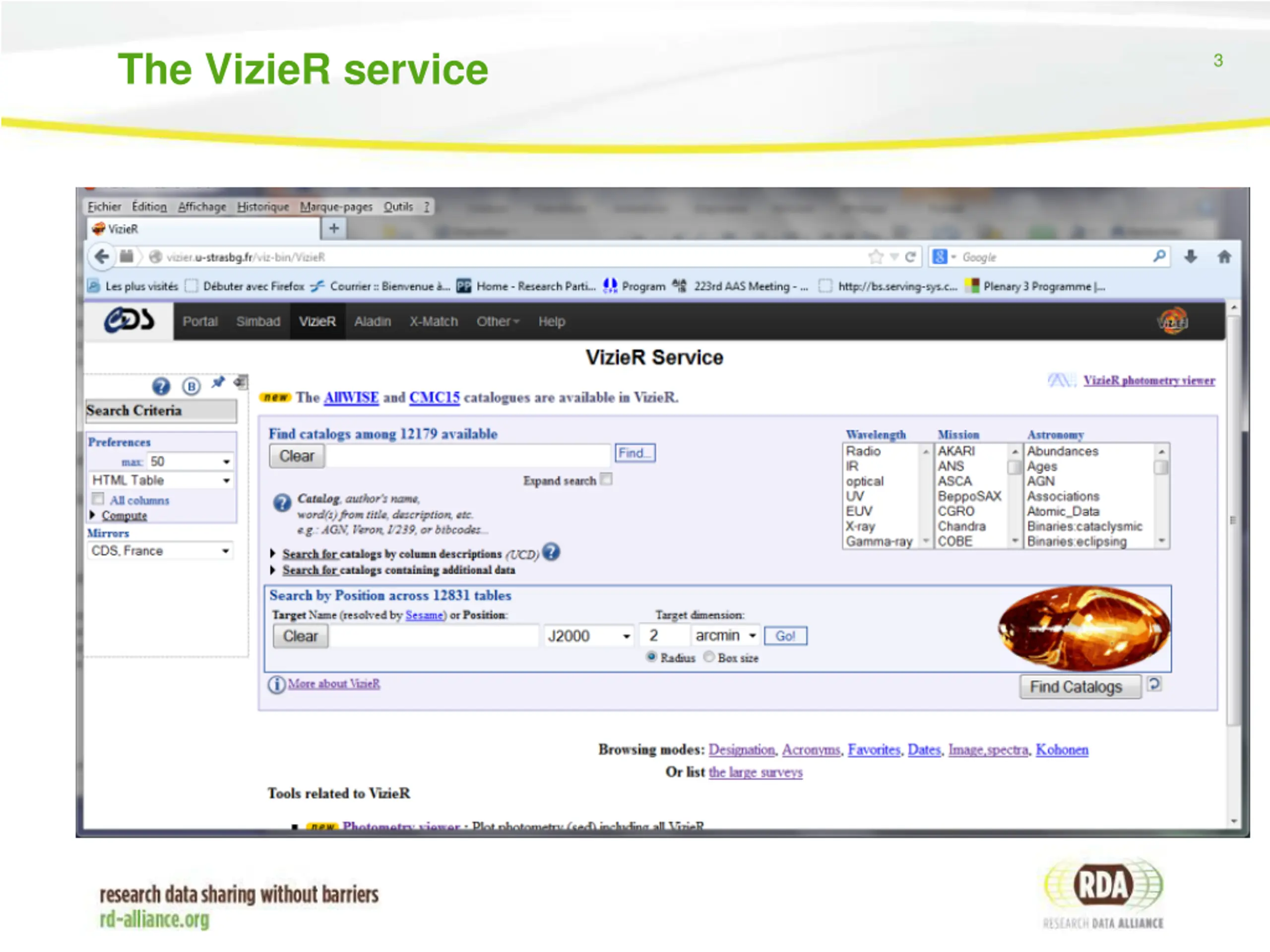Click the sky map thumbnail image

pyautogui.click(x=1084, y=628)
